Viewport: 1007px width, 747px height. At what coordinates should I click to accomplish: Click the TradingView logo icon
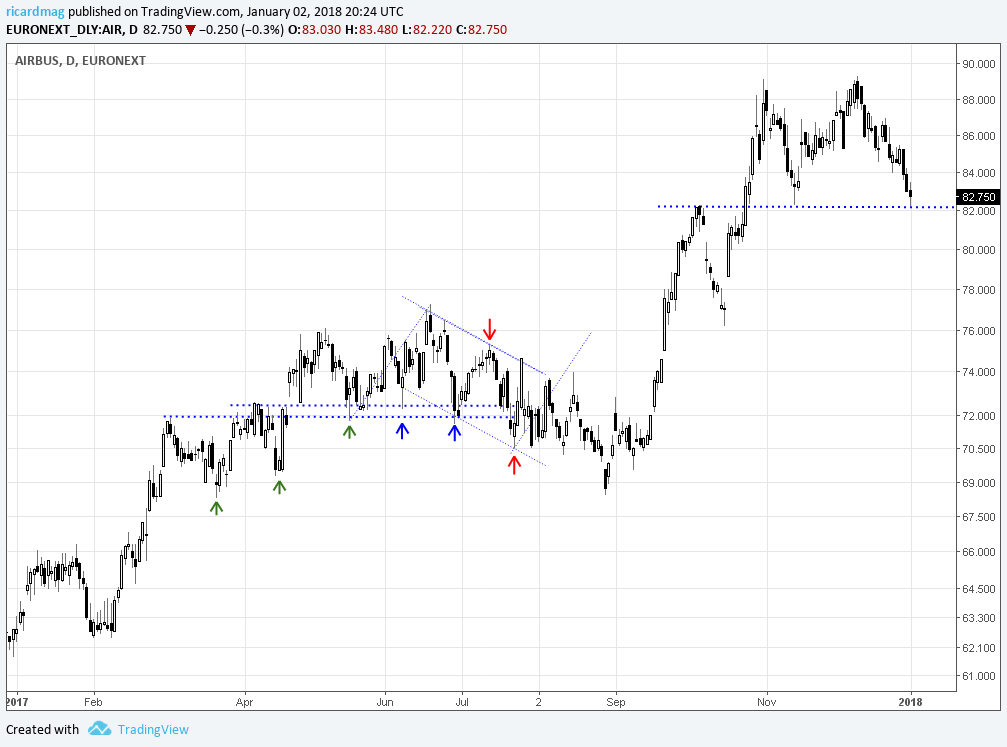click(x=100, y=728)
